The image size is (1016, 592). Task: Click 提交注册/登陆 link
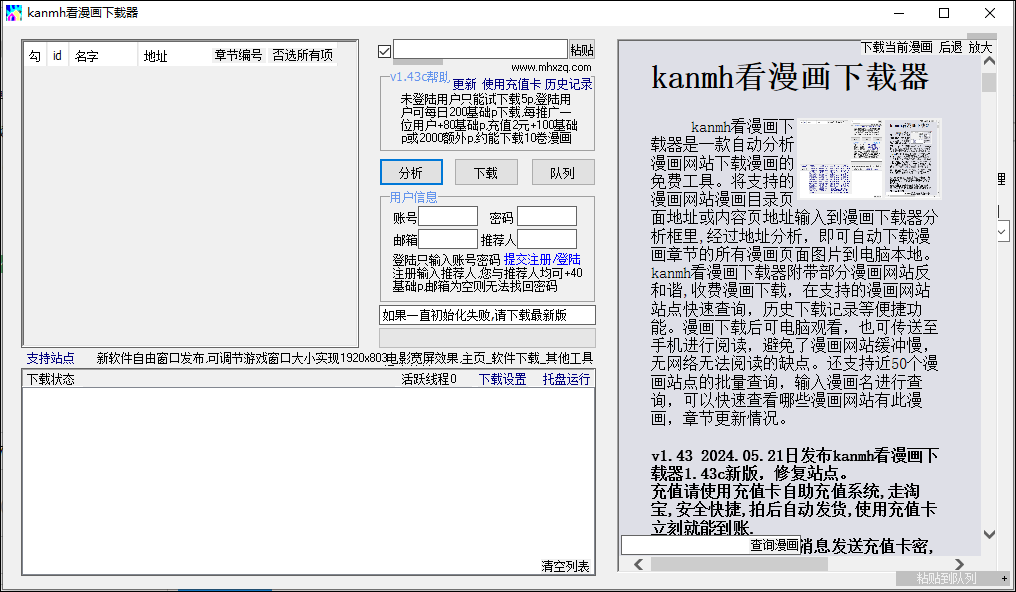tap(542, 259)
